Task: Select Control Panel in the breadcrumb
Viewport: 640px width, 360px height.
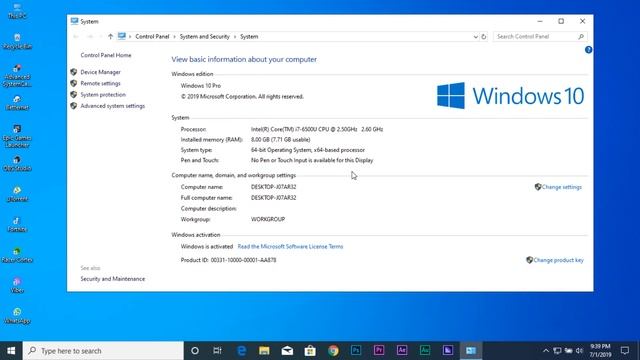Action: tap(152, 37)
